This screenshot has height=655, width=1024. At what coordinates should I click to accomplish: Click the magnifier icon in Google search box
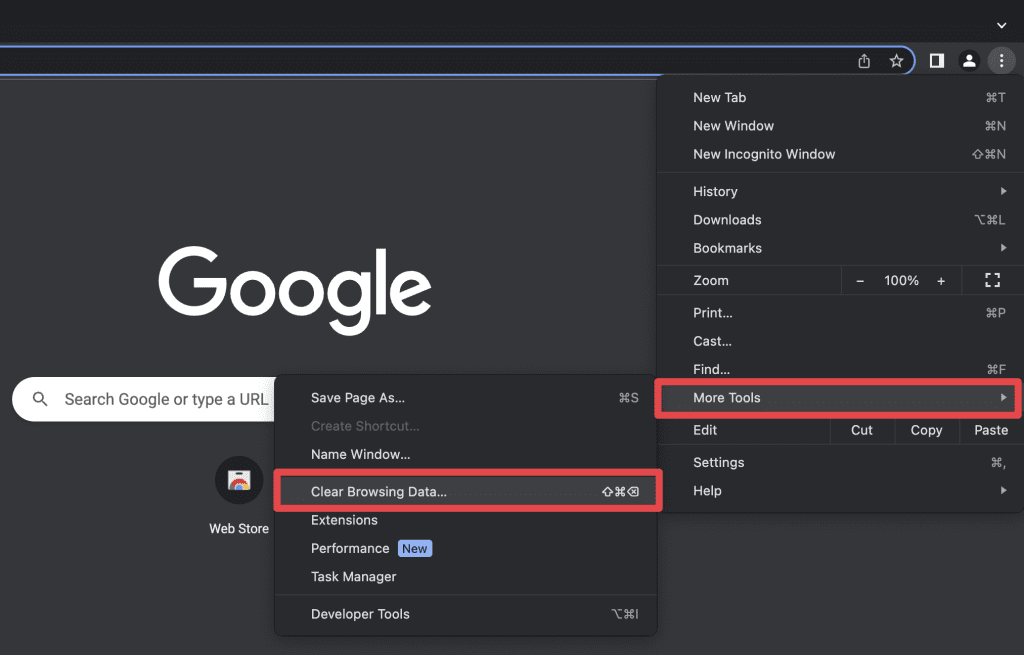point(40,398)
